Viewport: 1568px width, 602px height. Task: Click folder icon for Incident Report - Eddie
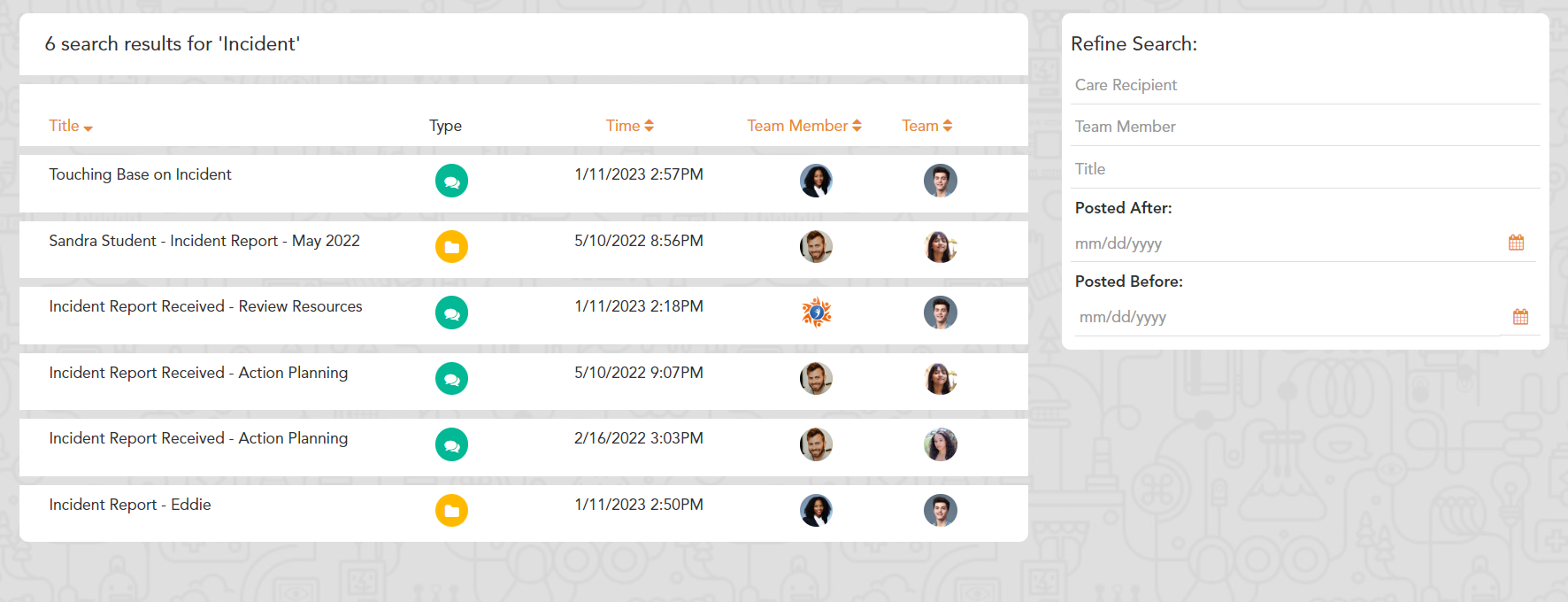pos(451,511)
